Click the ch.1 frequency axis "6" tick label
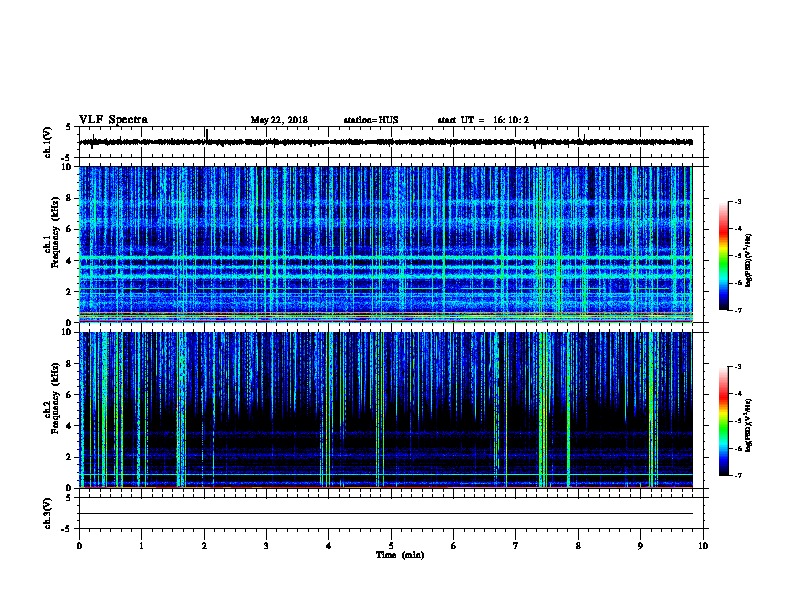 69,229
